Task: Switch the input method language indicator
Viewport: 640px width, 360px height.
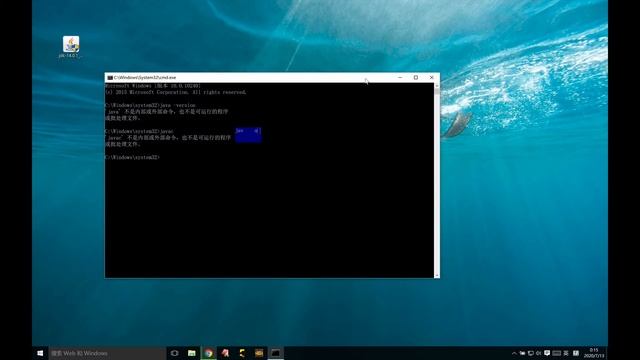Action: 566,353
